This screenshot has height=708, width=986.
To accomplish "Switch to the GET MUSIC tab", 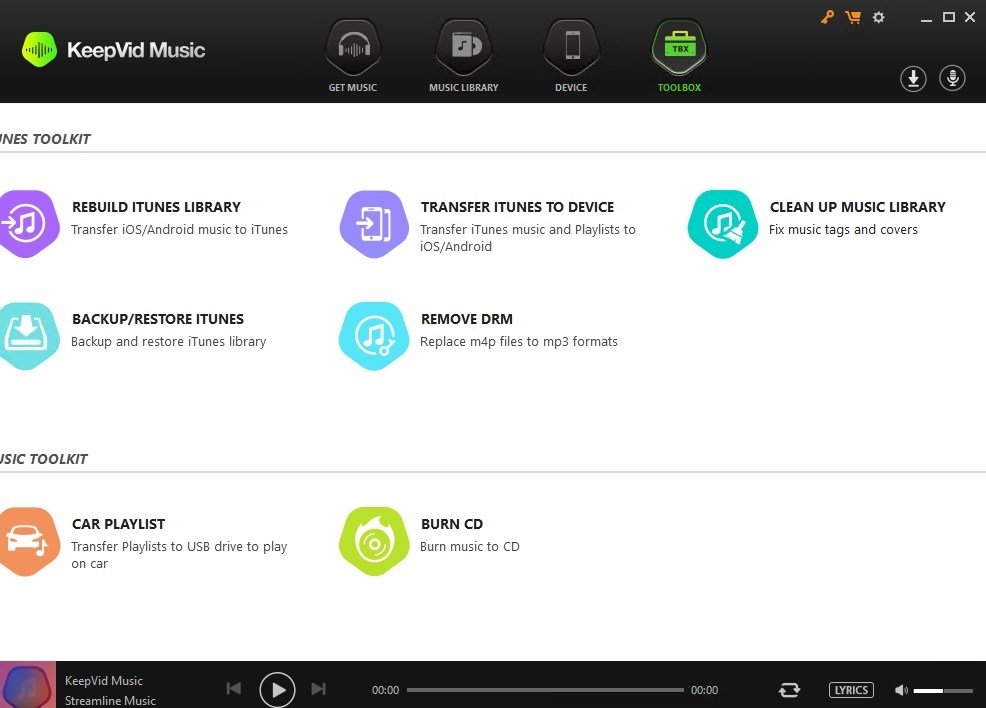I will [353, 87].
